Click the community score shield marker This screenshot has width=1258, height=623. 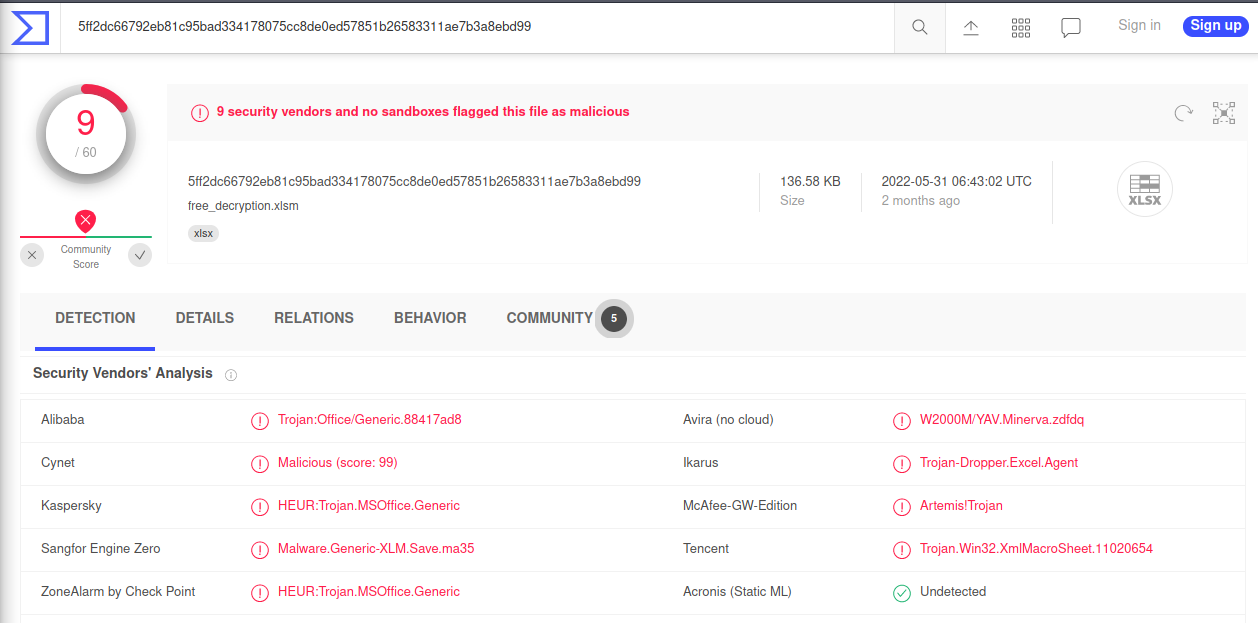[86, 221]
